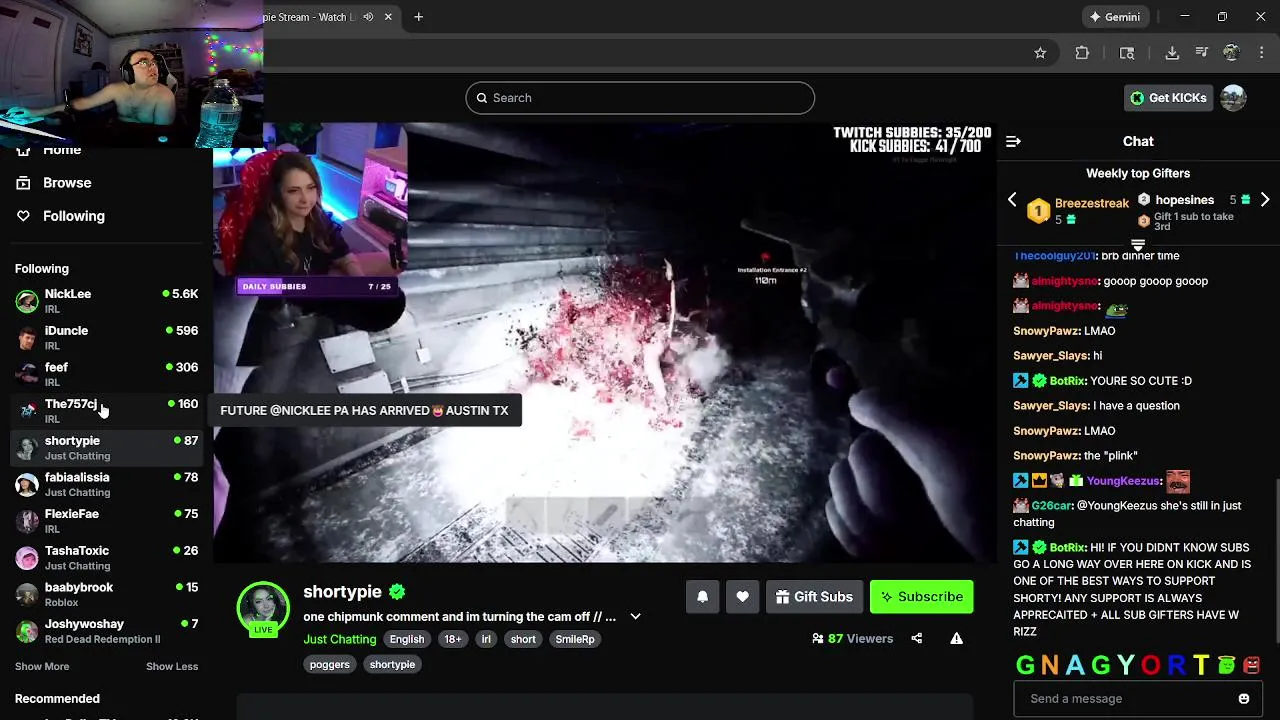This screenshot has width=1280, height=720.
Task: Click Get KICKs button
Action: tap(1168, 98)
